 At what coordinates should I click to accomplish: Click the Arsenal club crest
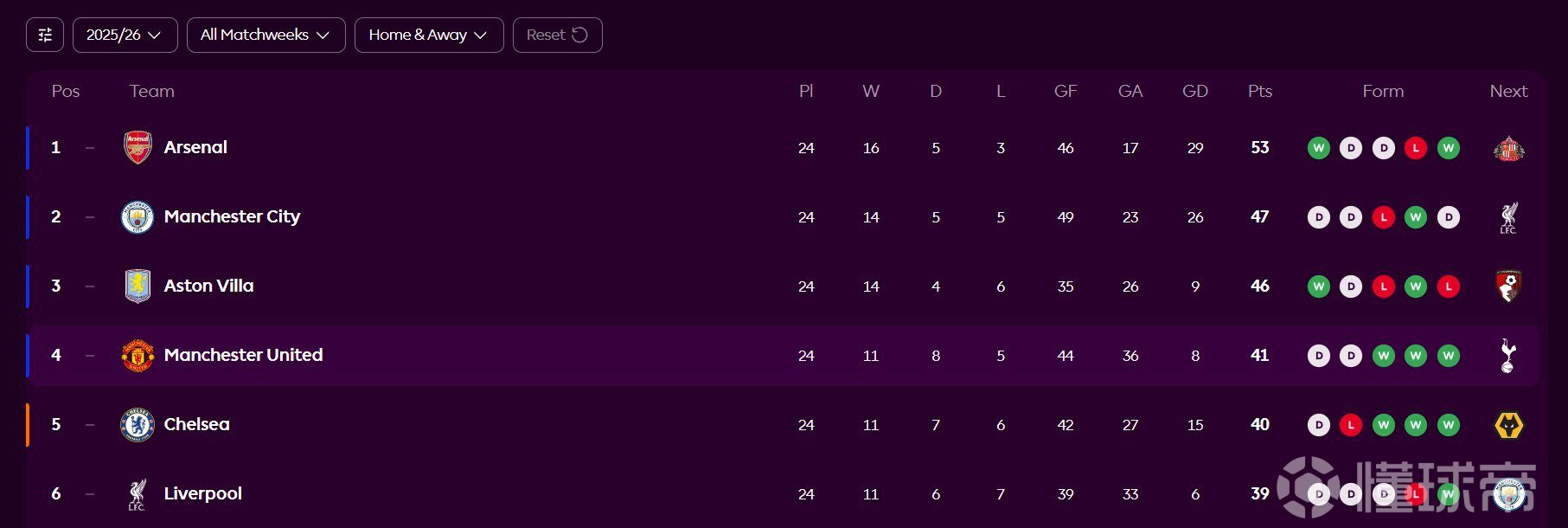(x=138, y=148)
